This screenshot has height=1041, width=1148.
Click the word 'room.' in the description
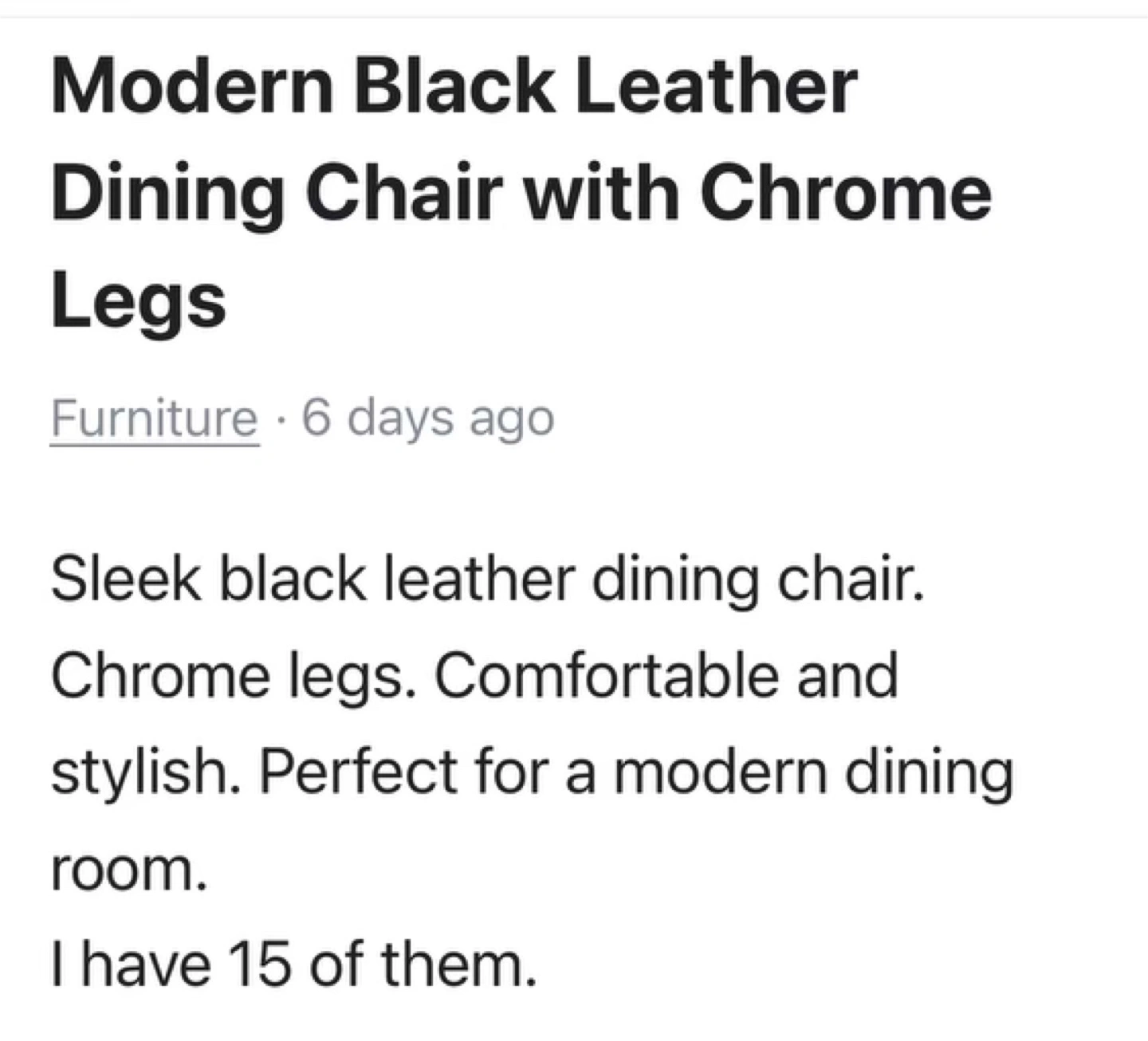coord(129,872)
